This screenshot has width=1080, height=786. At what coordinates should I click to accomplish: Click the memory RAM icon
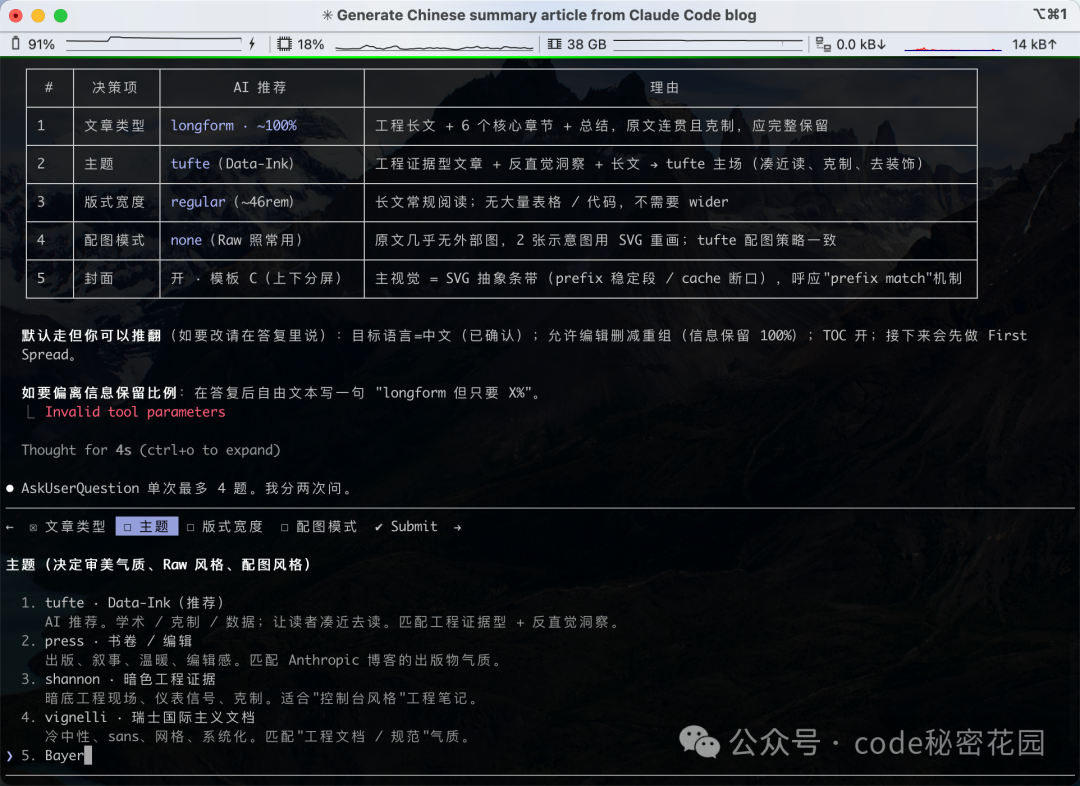[x=554, y=44]
